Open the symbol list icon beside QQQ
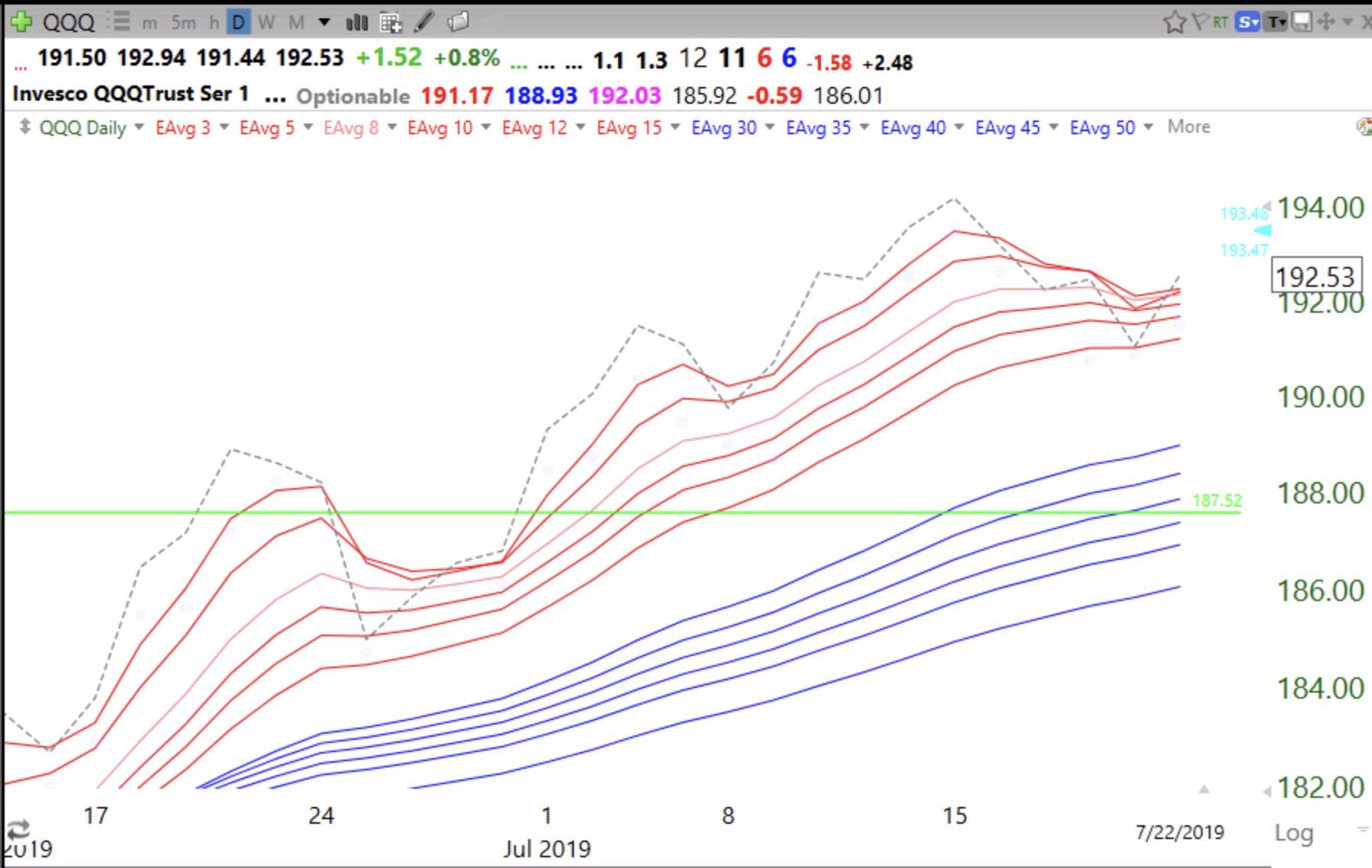The width and height of the screenshot is (1372, 868). [118, 21]
